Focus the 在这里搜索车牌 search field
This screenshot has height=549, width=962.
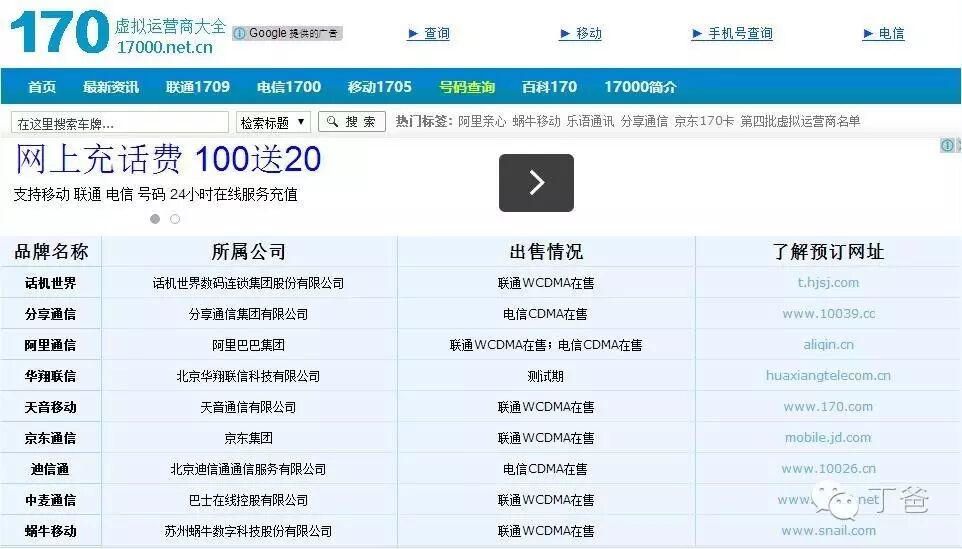[120, 123]
